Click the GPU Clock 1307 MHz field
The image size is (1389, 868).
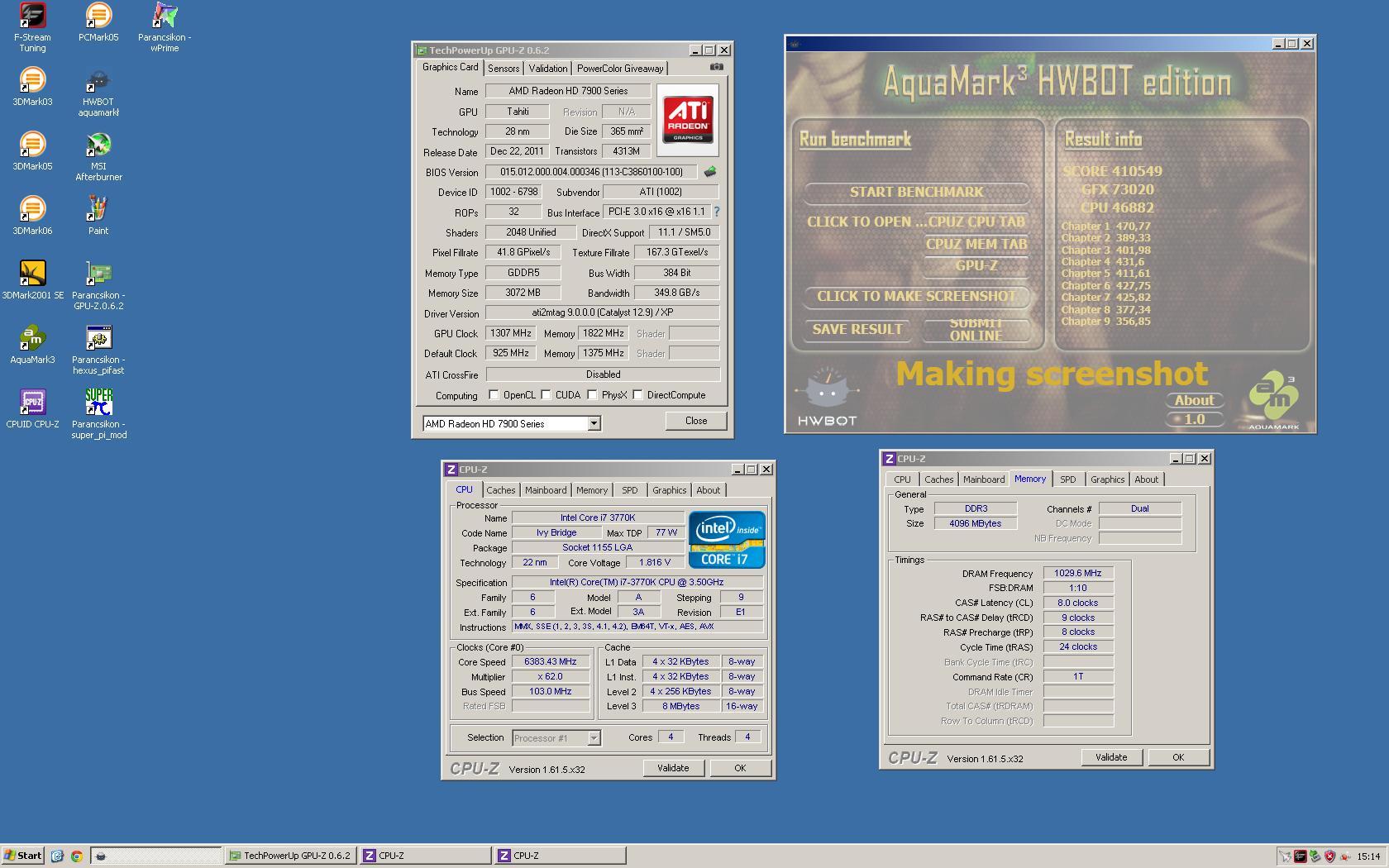coord(511,333)
